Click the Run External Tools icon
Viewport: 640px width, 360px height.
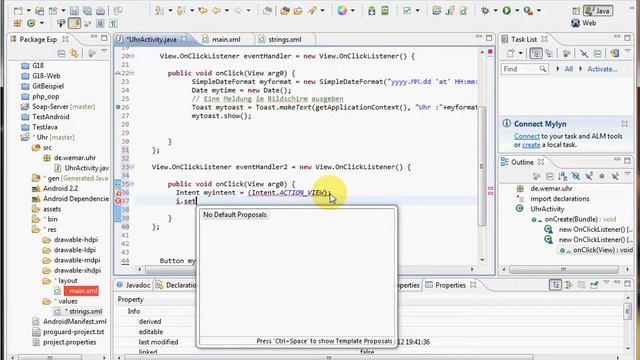pos(528,11)
